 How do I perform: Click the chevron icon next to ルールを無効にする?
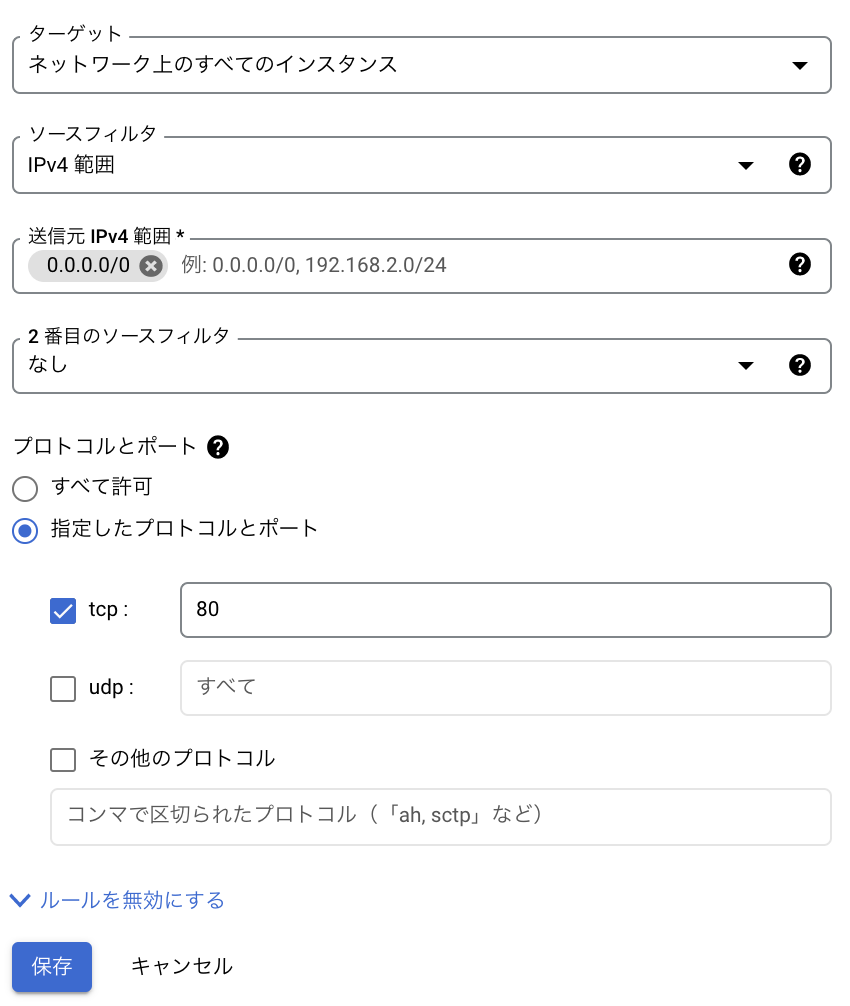20,900
